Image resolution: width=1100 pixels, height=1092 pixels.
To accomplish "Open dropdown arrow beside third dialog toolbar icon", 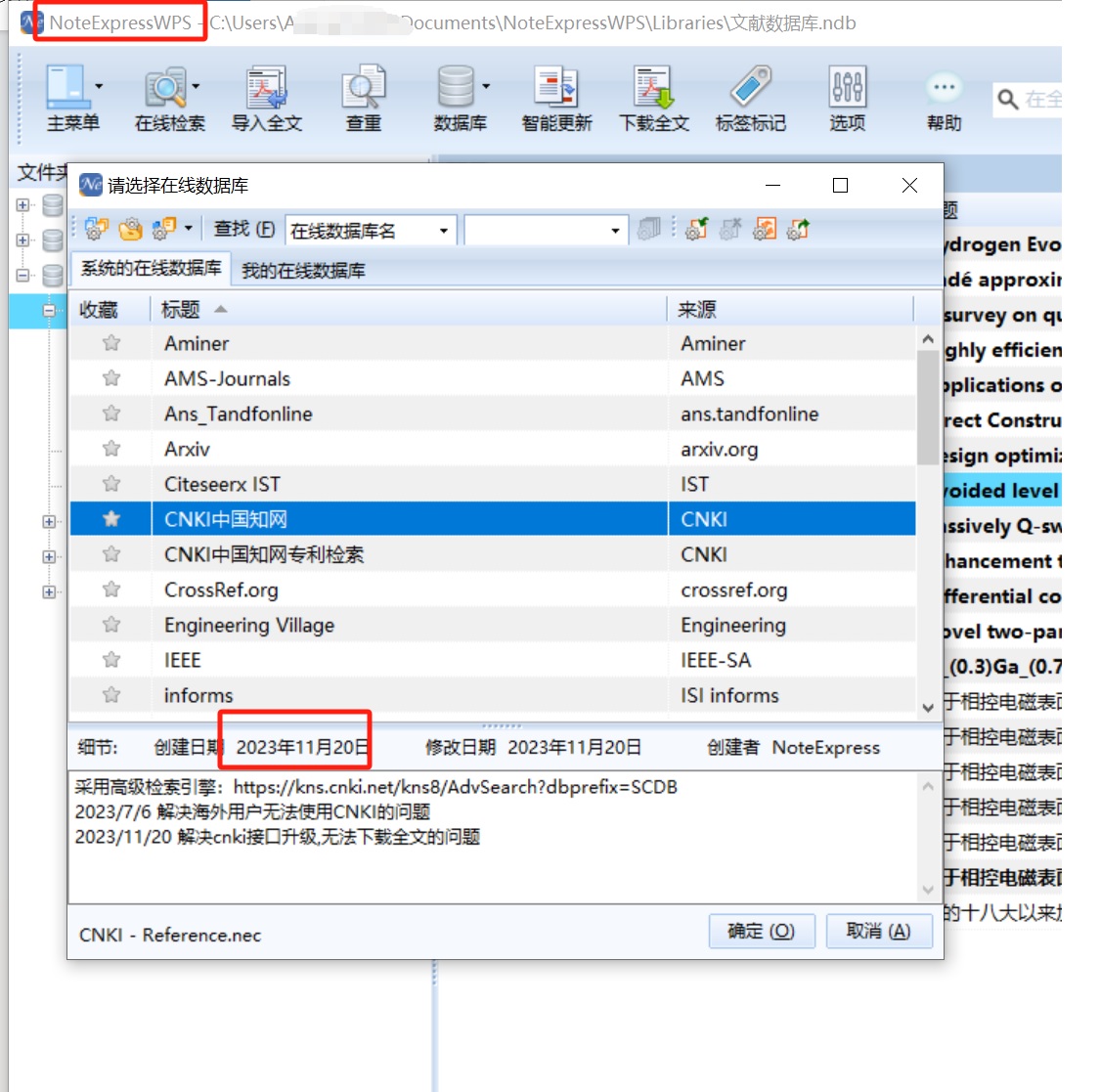I will click(x=188, y=229).
